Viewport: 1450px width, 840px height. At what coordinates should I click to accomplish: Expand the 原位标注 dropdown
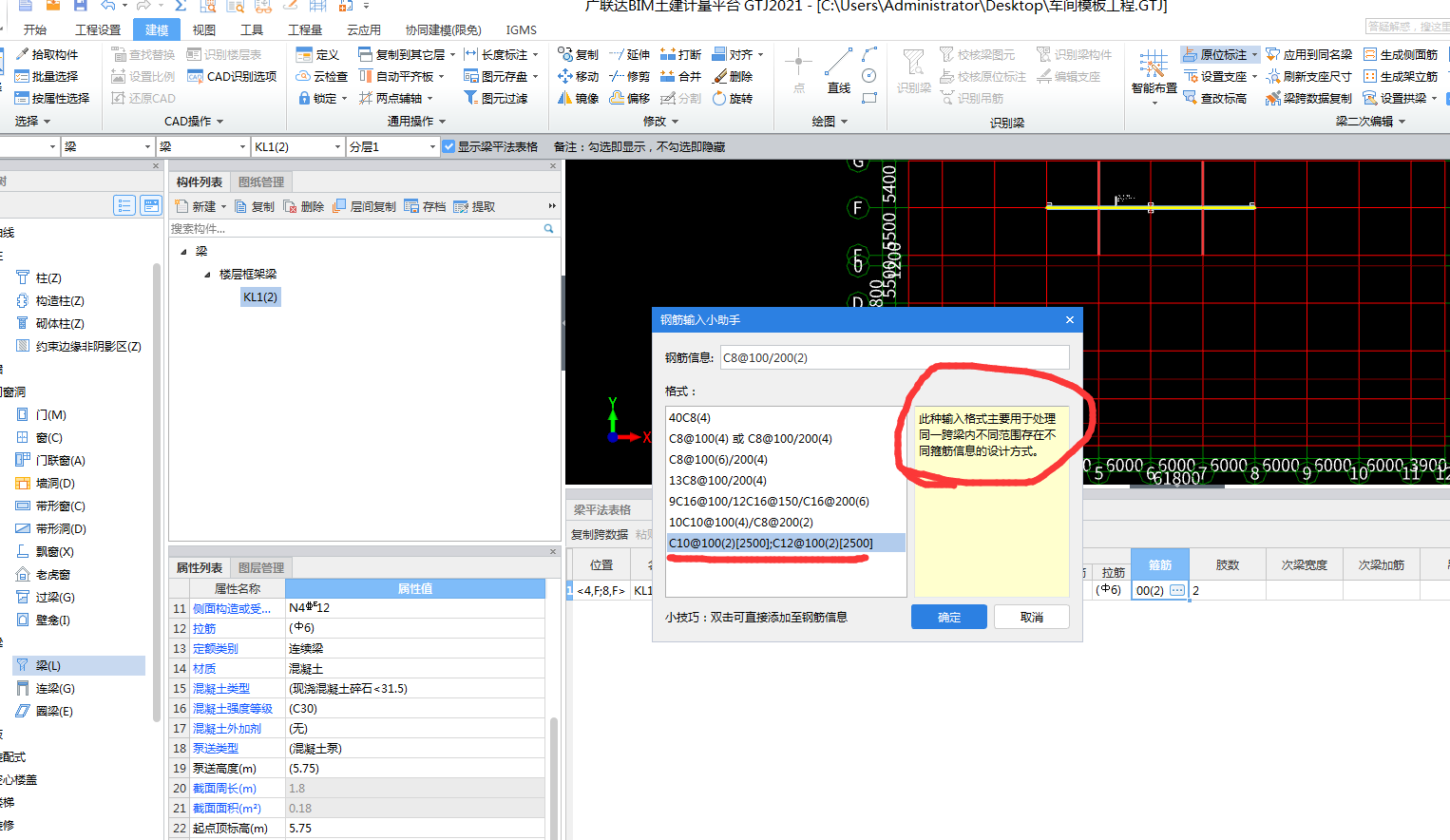(x=1254, y=54)
